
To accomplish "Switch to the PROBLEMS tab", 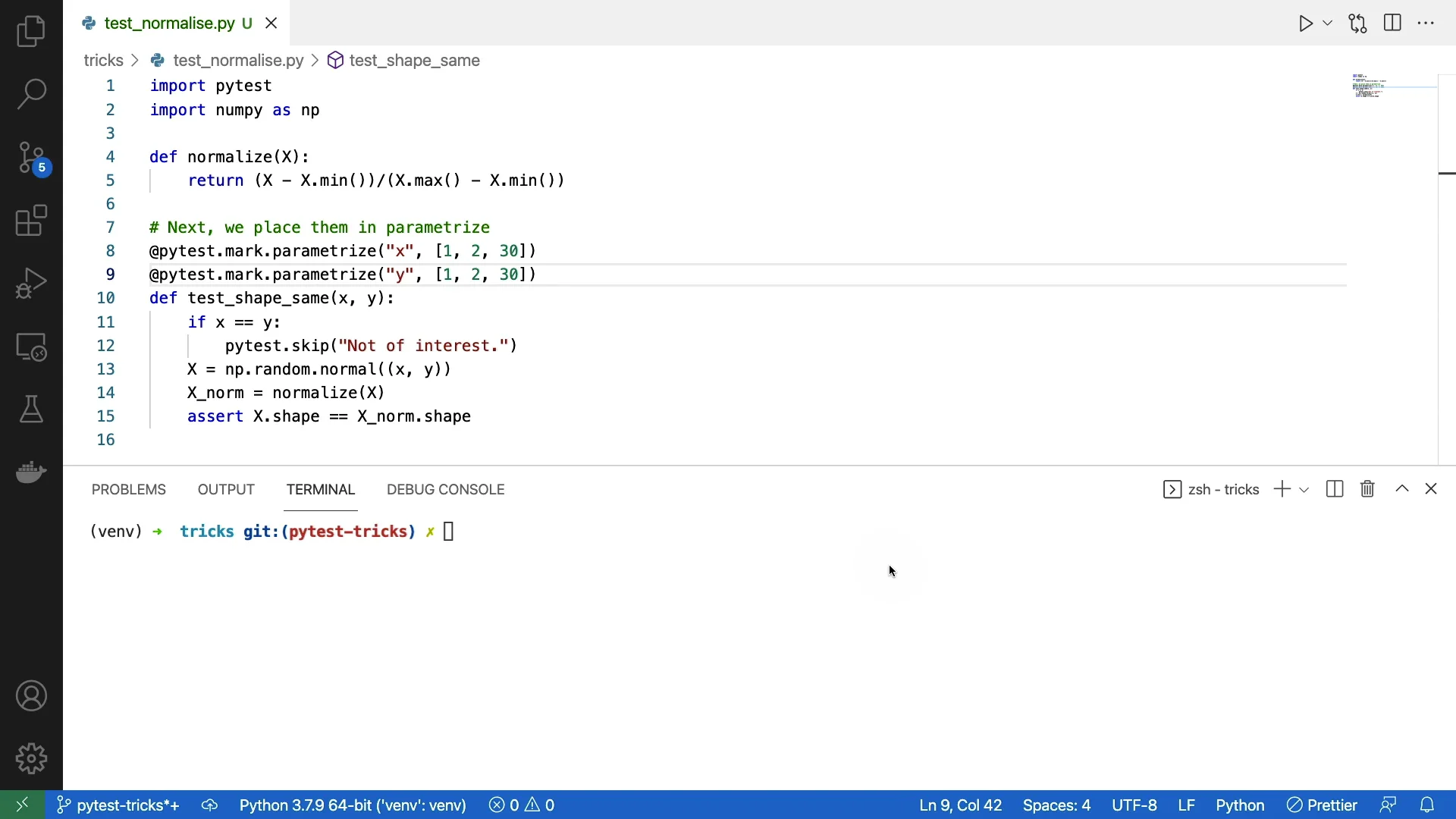I will [129, 490].
